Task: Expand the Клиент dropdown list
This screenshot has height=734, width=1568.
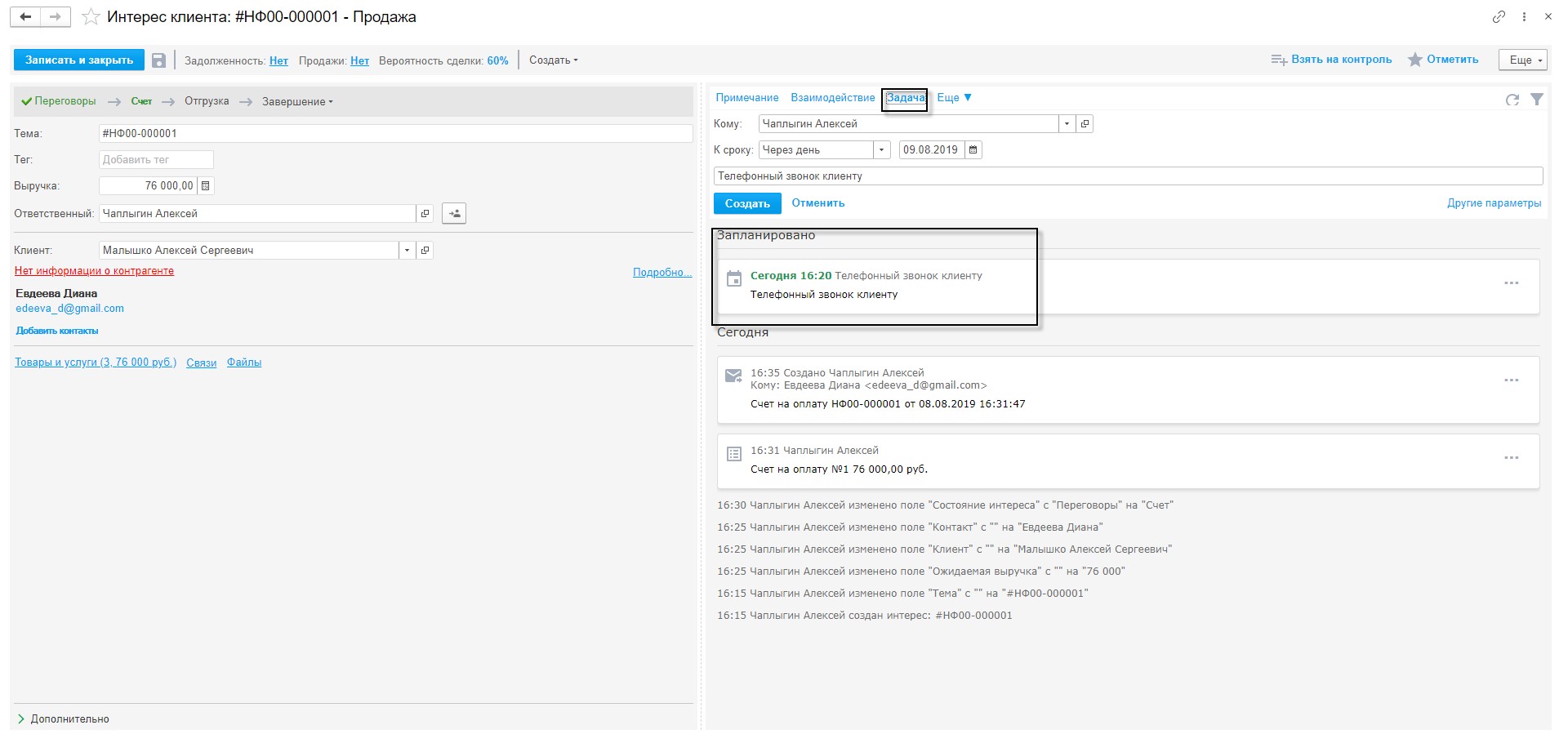Action: click(407, 251)
